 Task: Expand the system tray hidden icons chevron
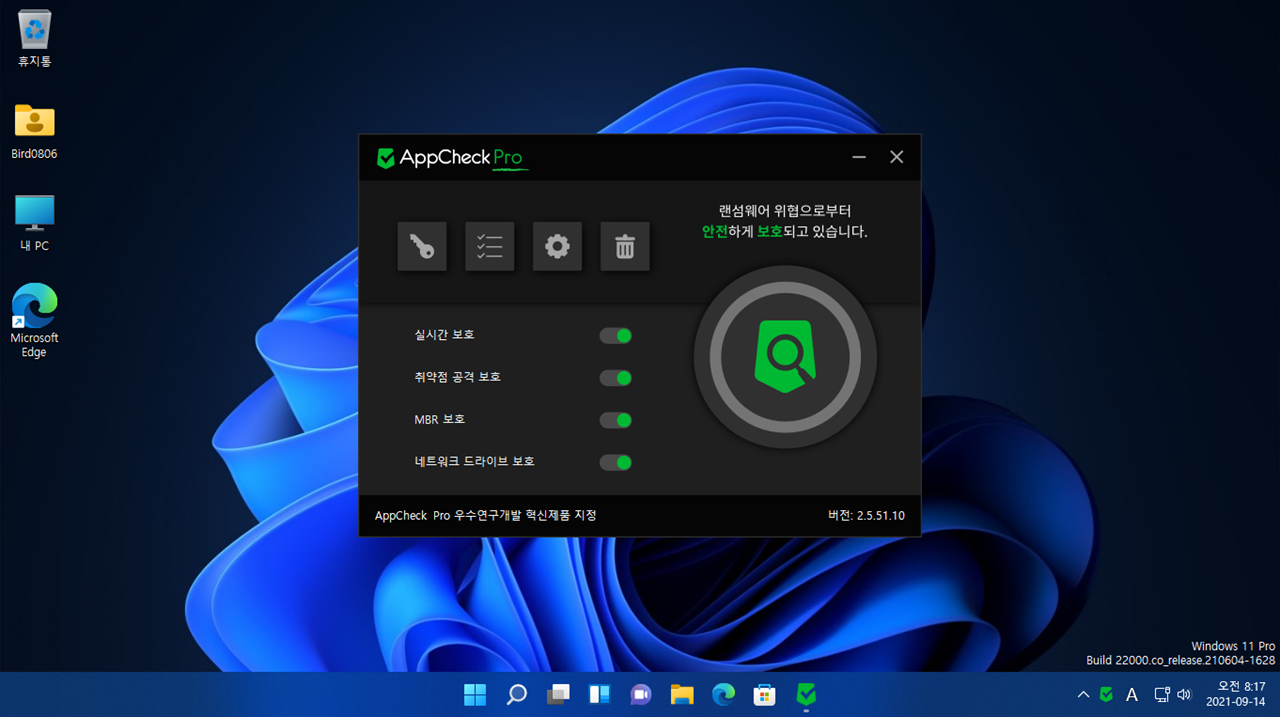pyautogui.click(x=1083, y=694)
